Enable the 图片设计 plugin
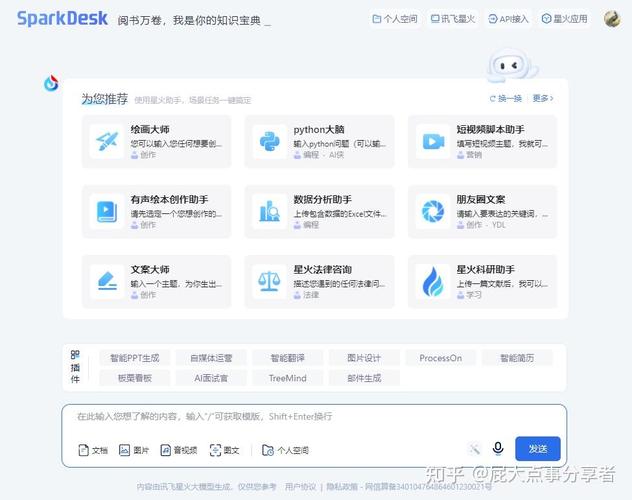This screenshot has width=632, height=500. point(364,358)
